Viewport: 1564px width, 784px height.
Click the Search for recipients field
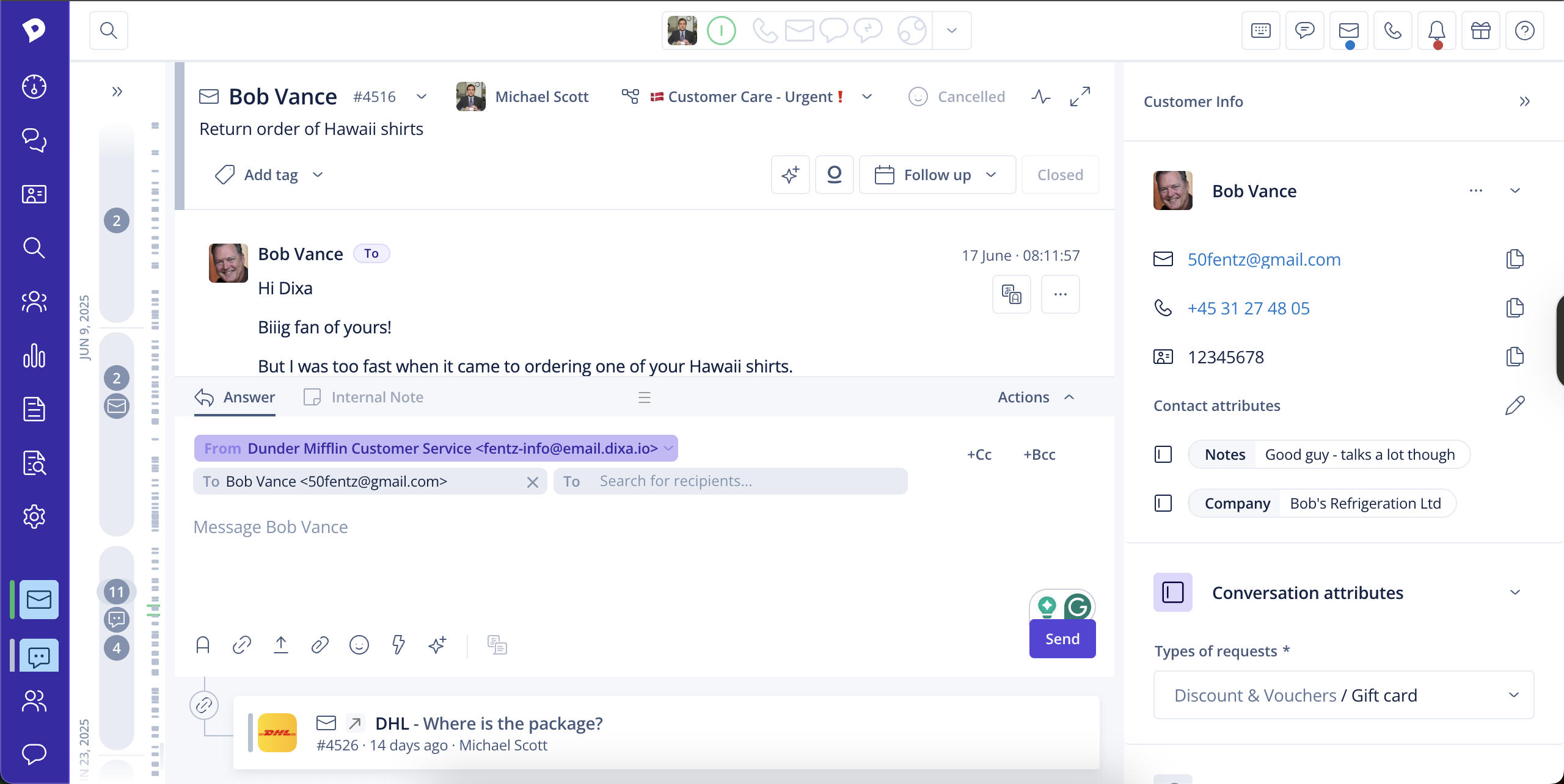pyautogui.click(x=730, y=481)
